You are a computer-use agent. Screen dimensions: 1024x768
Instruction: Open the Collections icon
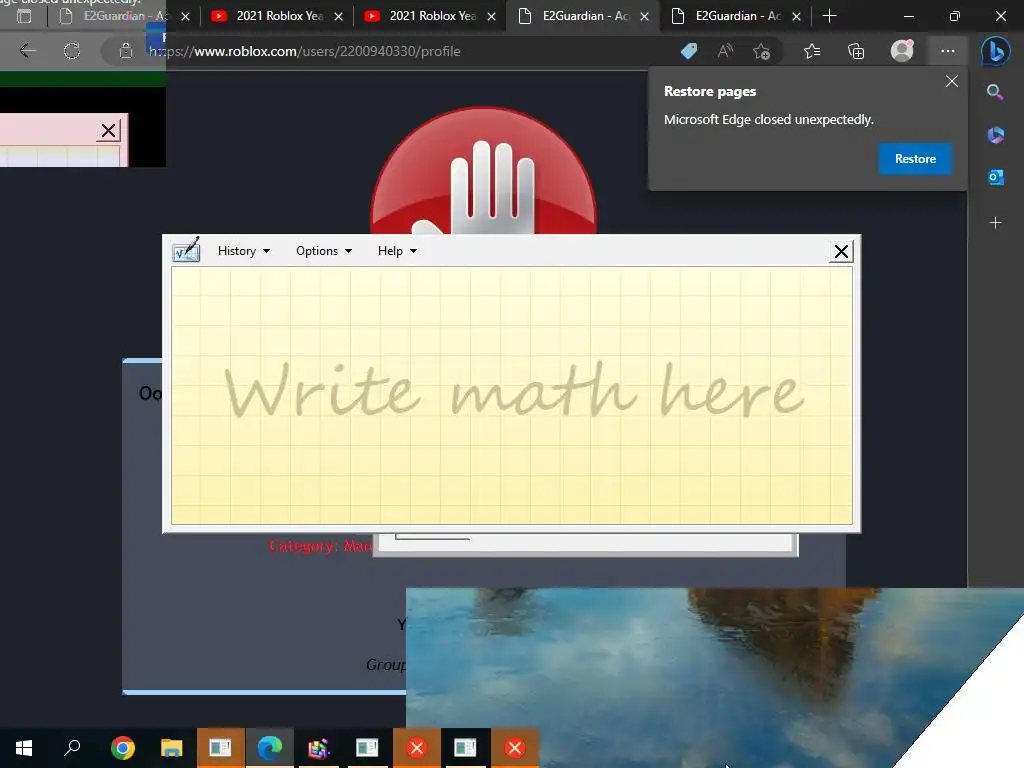pyautogui.click(x=856, y=51)
